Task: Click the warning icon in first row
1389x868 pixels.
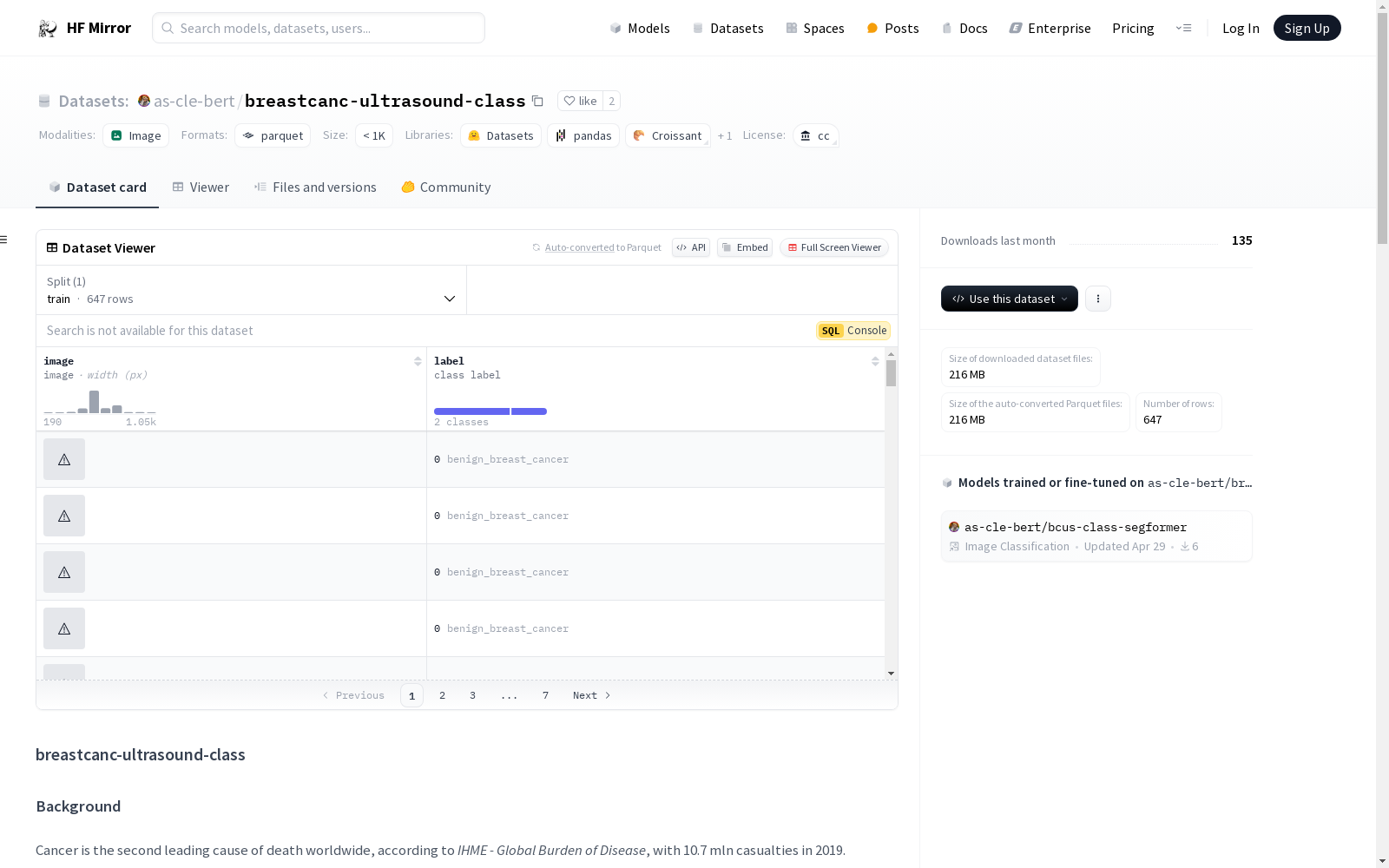Action: coord(64,459)
